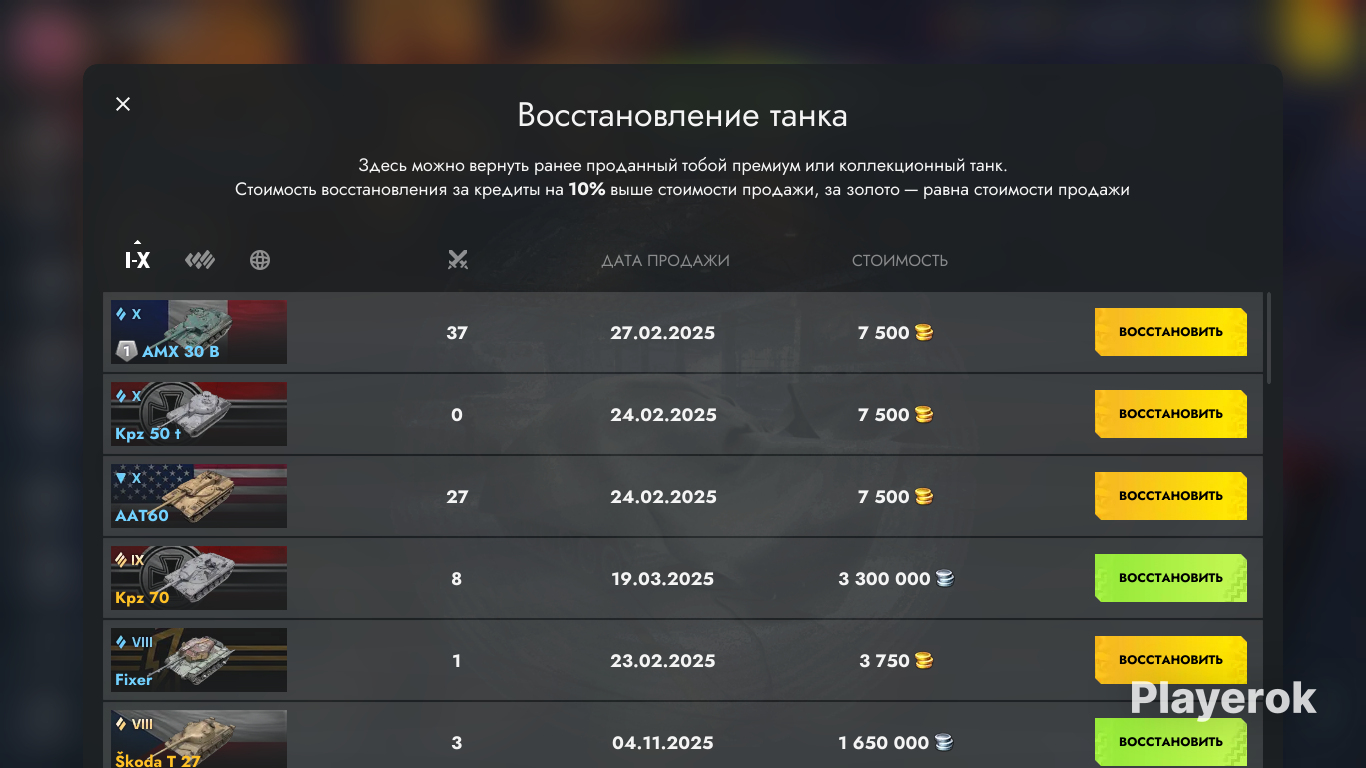The image size is (1366, 768).
Task: Select the Kpz 70 tank thumbnail
Action: [199, 578]
